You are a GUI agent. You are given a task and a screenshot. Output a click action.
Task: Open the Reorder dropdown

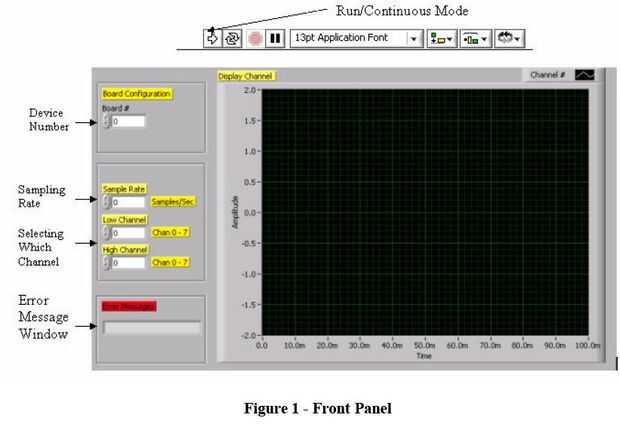pyautogui.click(x=510, y=38)
